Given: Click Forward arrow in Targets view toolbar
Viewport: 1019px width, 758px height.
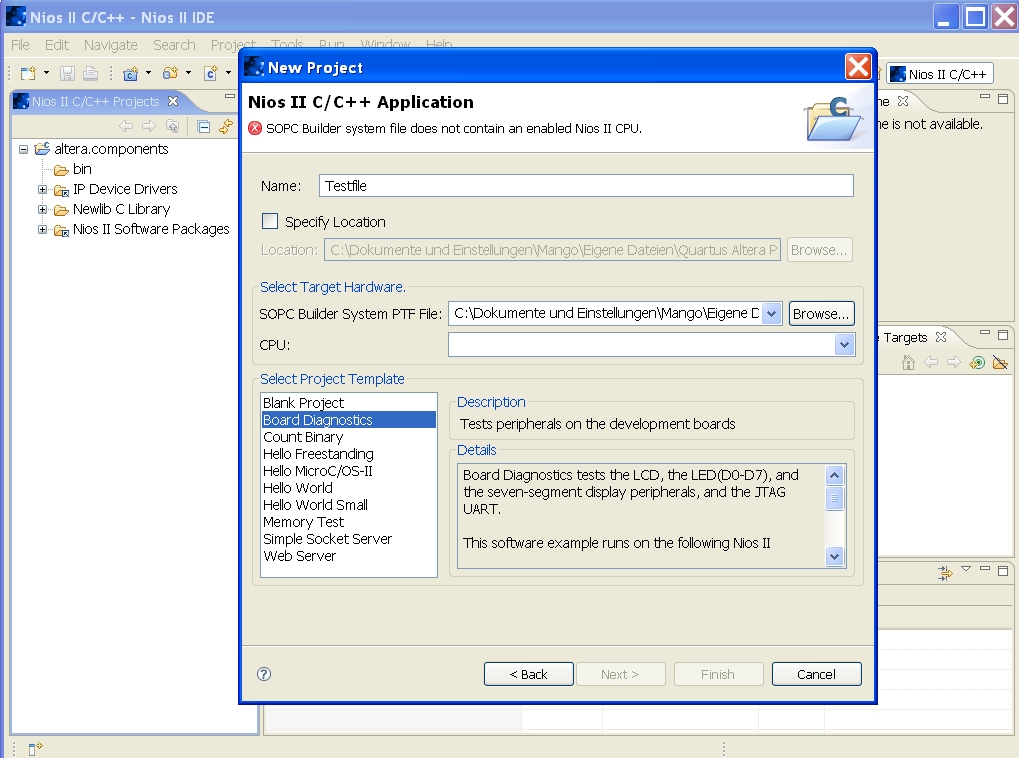Looking at the screenshot, I should (954, 363).
